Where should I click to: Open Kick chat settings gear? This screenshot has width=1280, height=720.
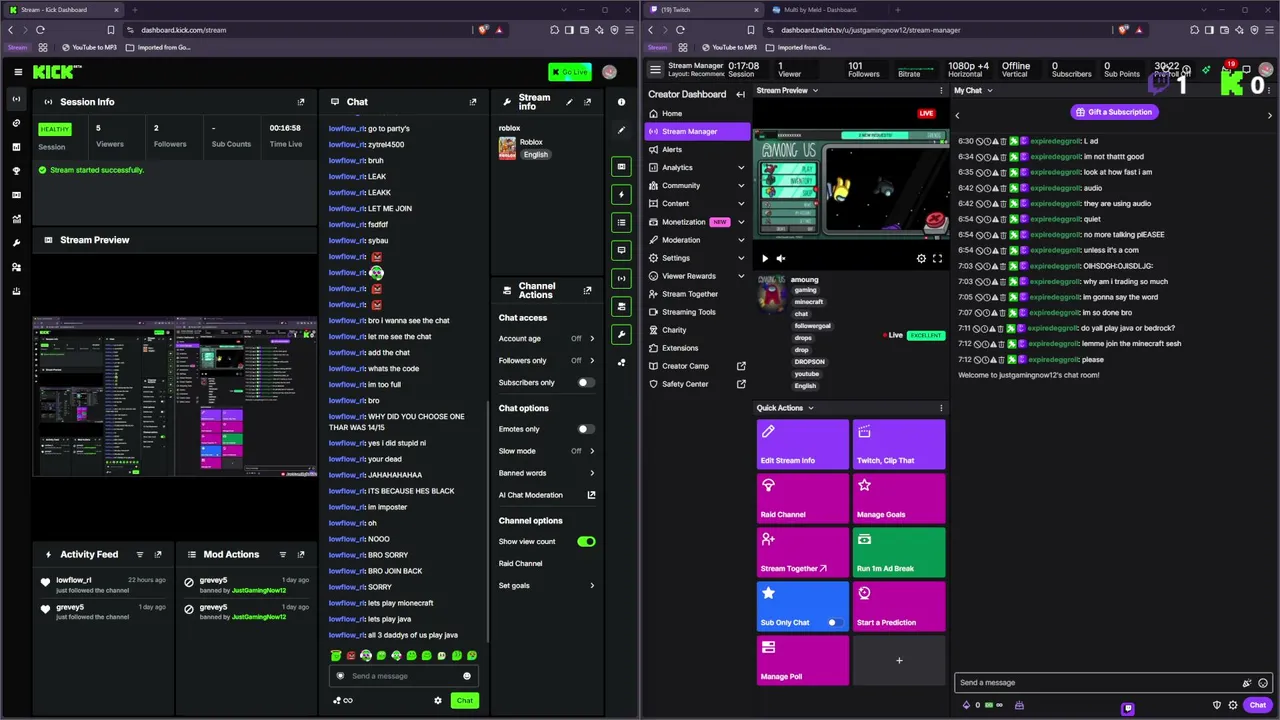[x=437, y=701]
